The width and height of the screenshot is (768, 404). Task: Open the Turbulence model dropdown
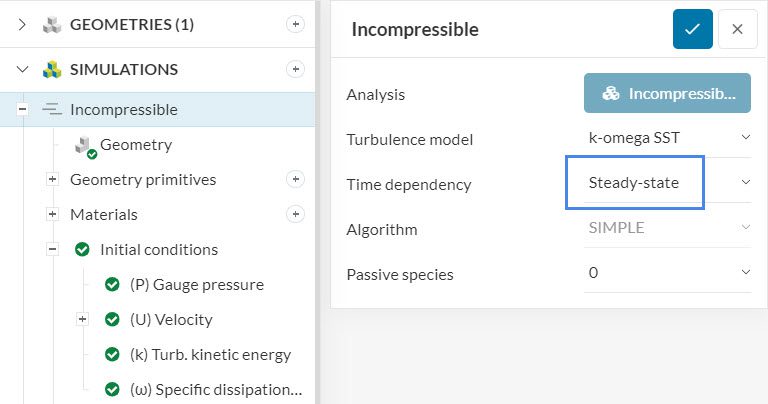pyautogui.click(x=667, y=138)
